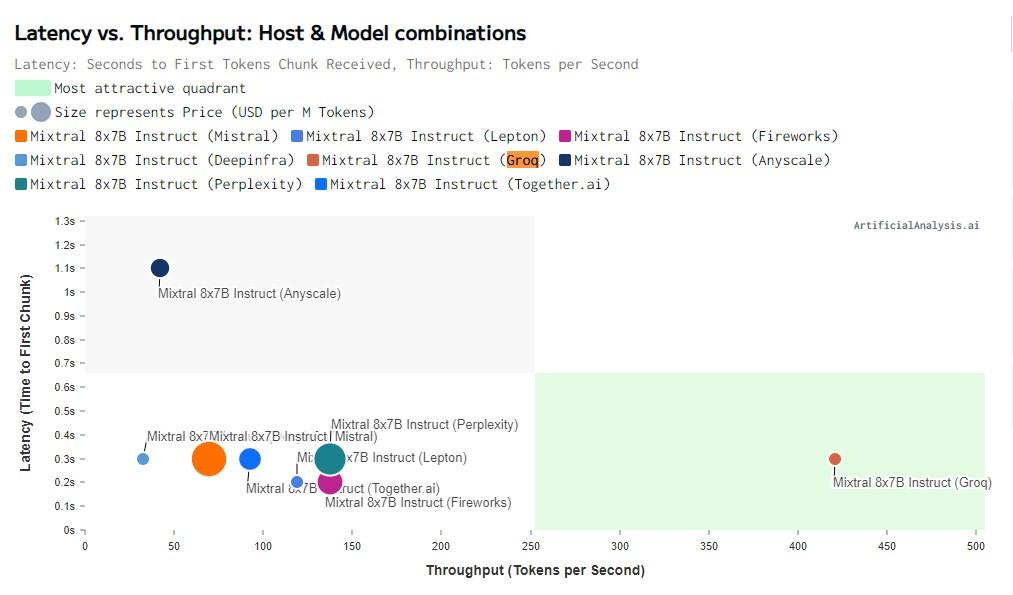The height and width of the screenshot is (595, 1013).
Task: Toggle Anyscale series in legend
Action: [x=701, y=160]
